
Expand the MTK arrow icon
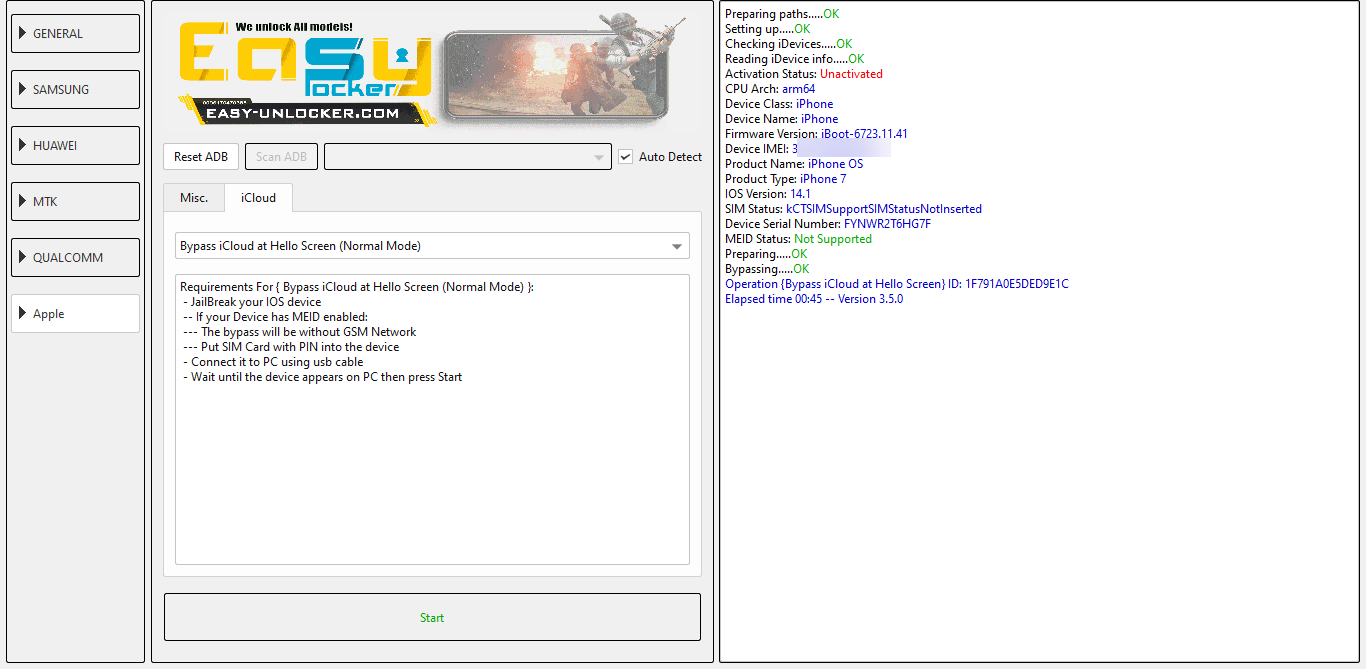(22, 201)
